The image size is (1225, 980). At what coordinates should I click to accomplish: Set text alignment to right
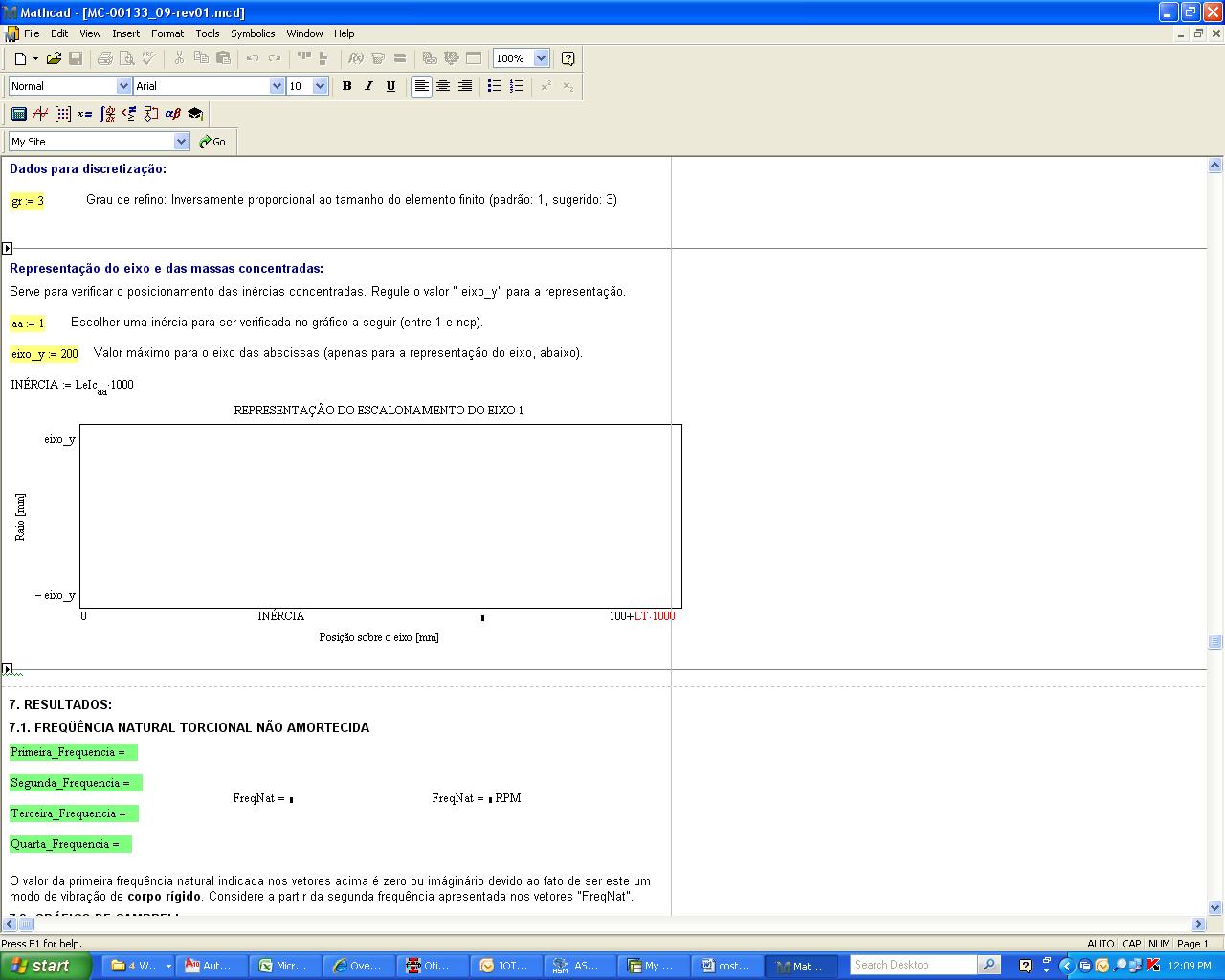(465, 86)
